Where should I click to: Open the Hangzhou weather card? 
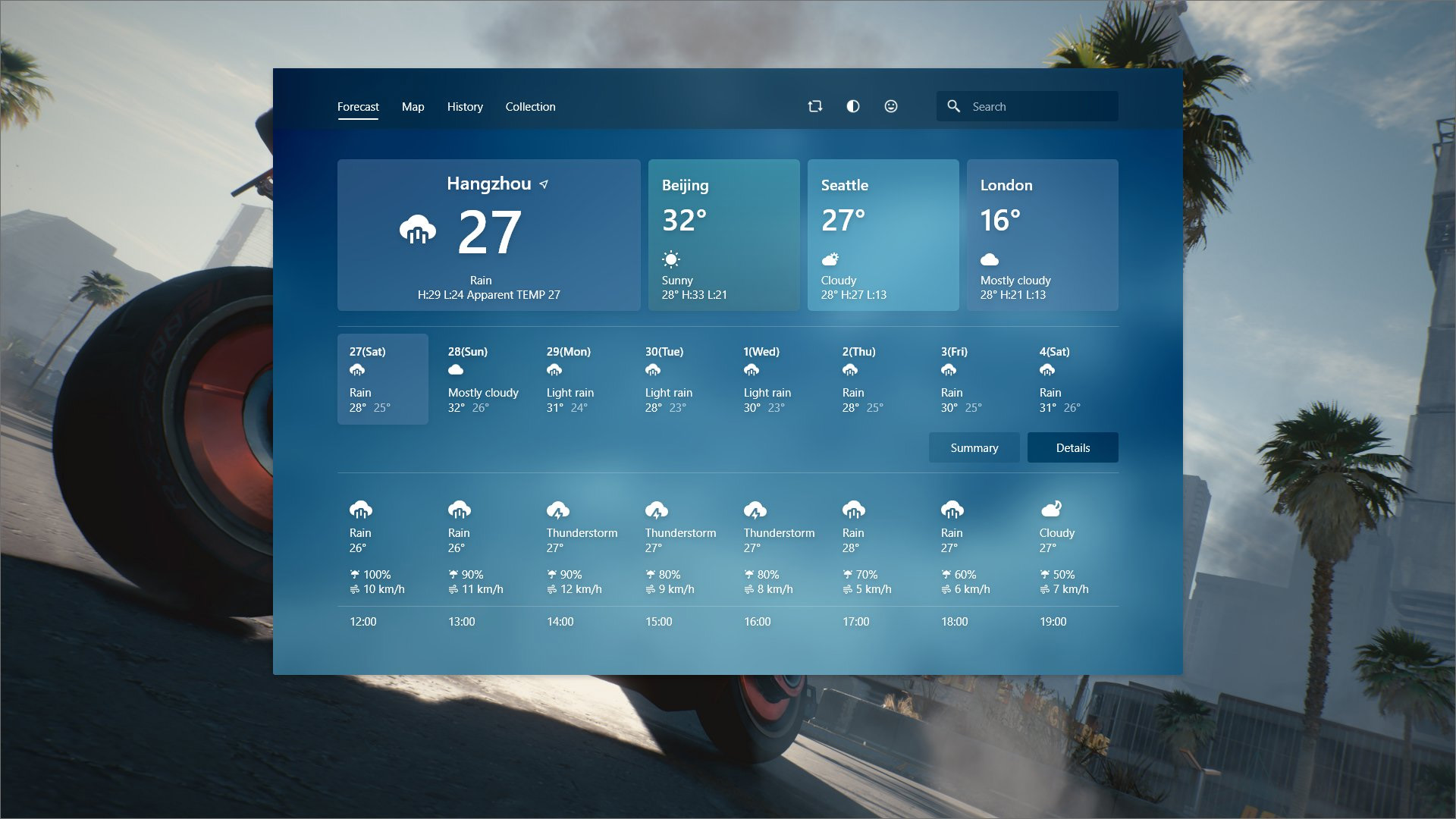tap(489, 235)
